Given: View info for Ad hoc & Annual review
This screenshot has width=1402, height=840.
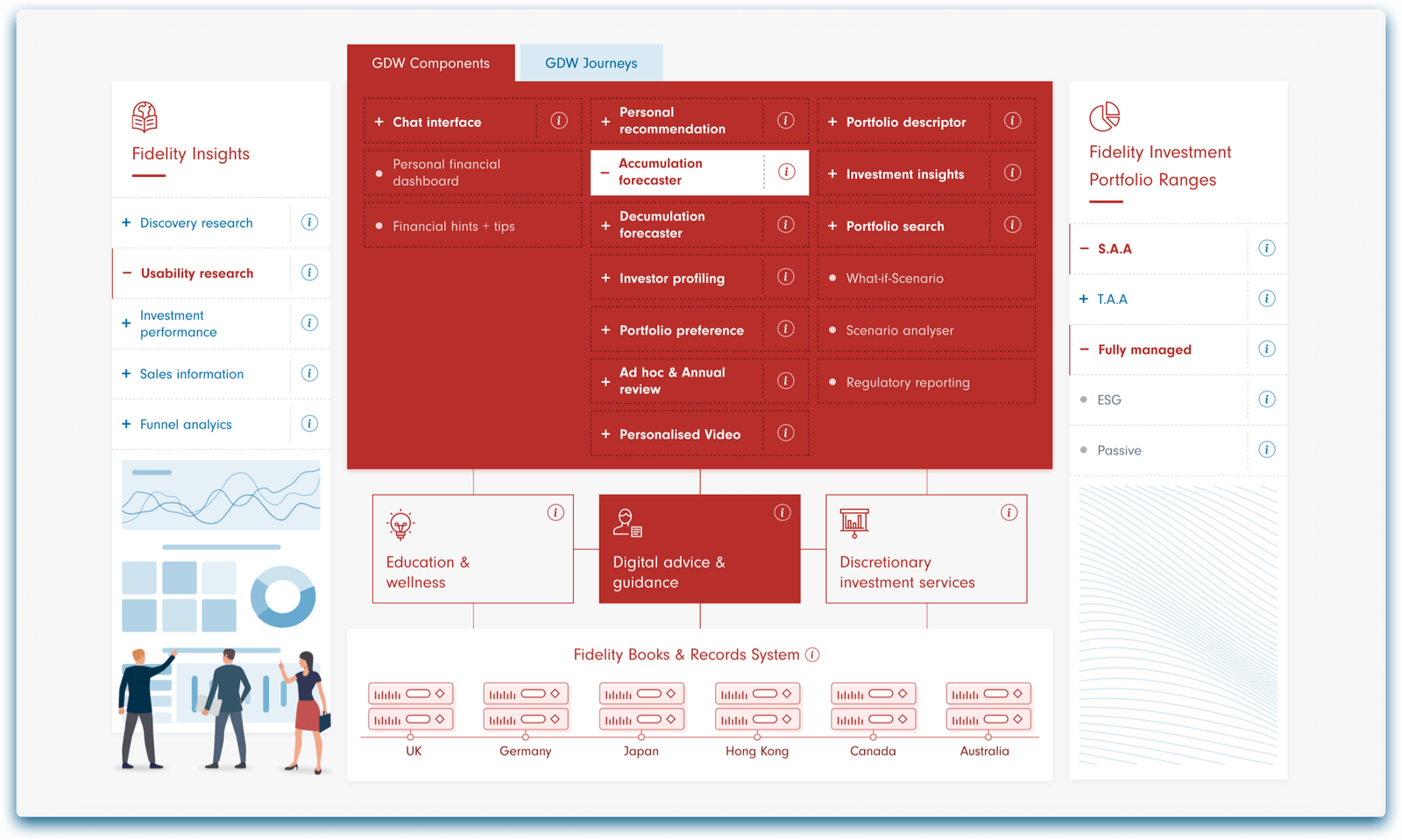Looking at the screenshot, I should [x=786, y=381].
